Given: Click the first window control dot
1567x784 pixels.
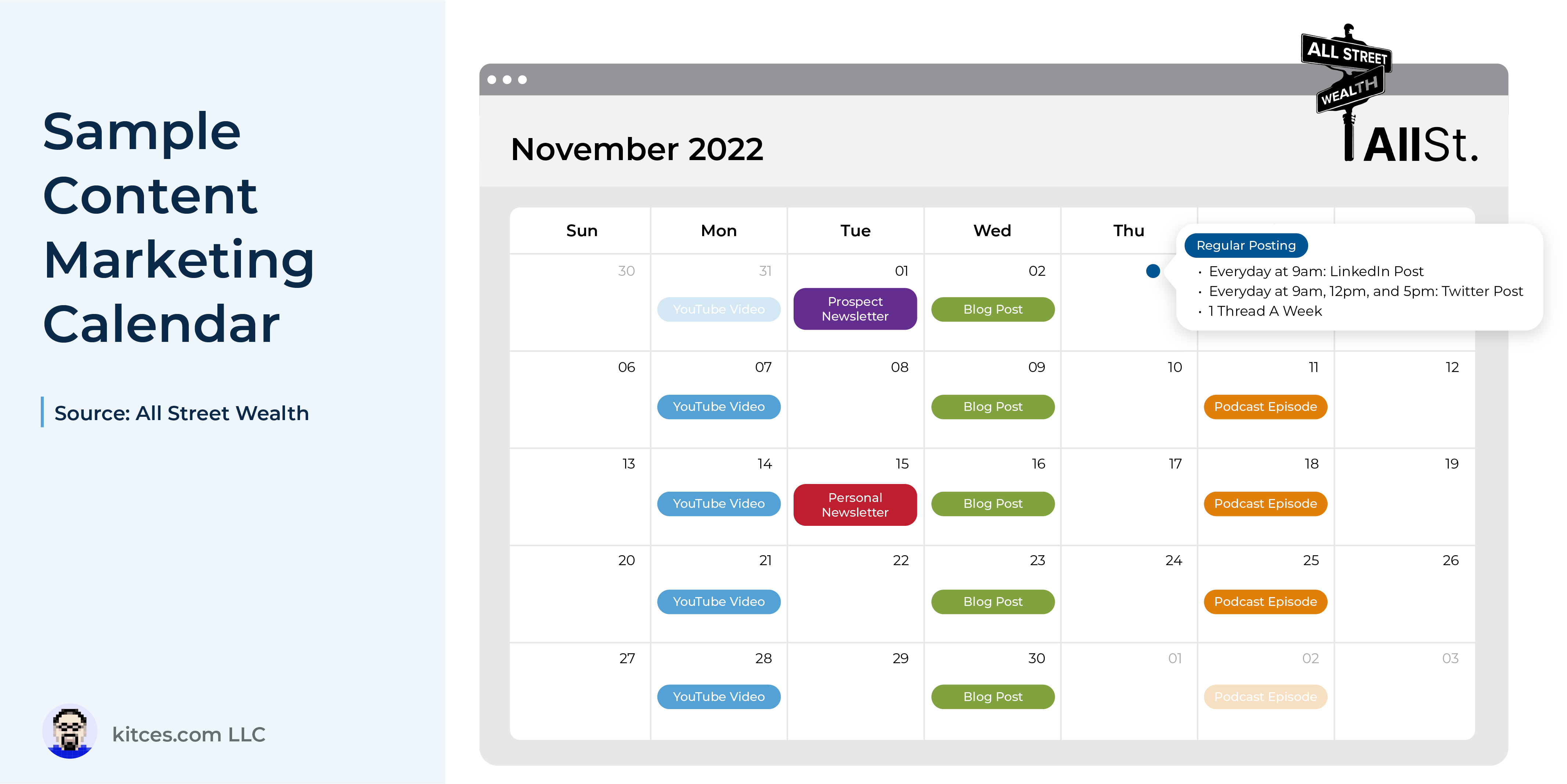Looking at the screenshot, I should pyautogui.click(x=492, y=80).
